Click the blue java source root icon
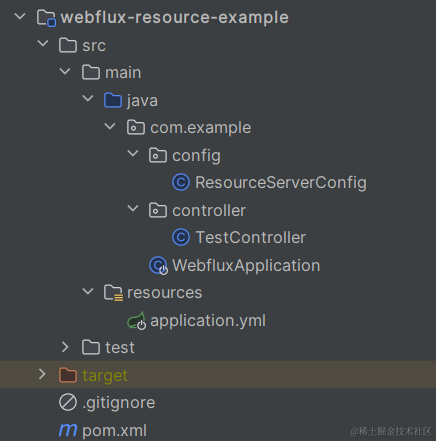The image size is (436, 441). click(113, 100)
